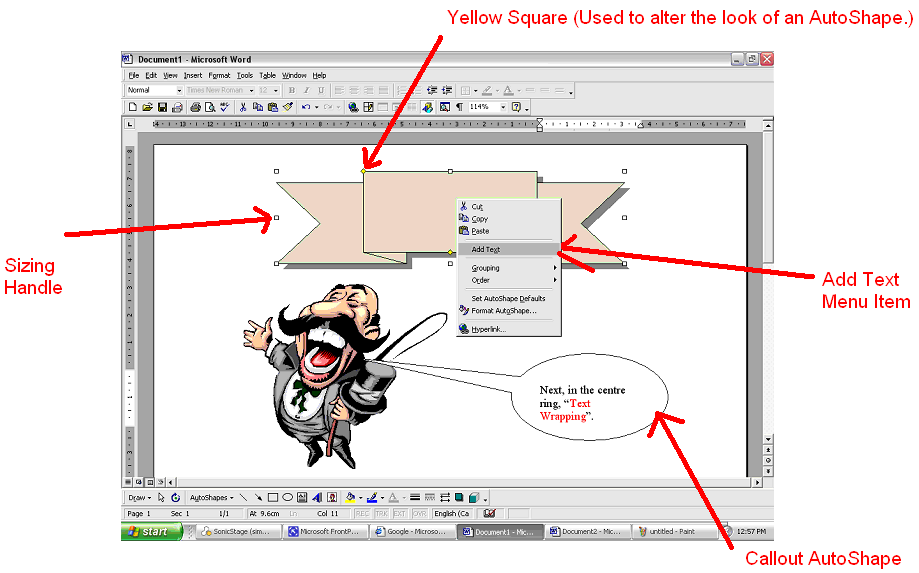Insert WordArt using the slanted A icon
Image resolution: width=919 pixels, height=573 pixels.
[x=317, y=497]
